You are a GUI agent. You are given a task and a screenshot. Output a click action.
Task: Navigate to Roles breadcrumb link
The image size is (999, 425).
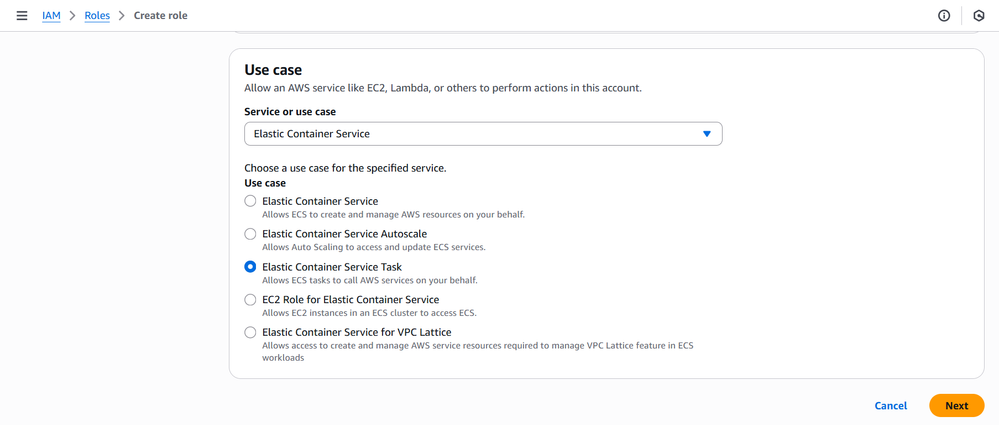click(97, 16)
